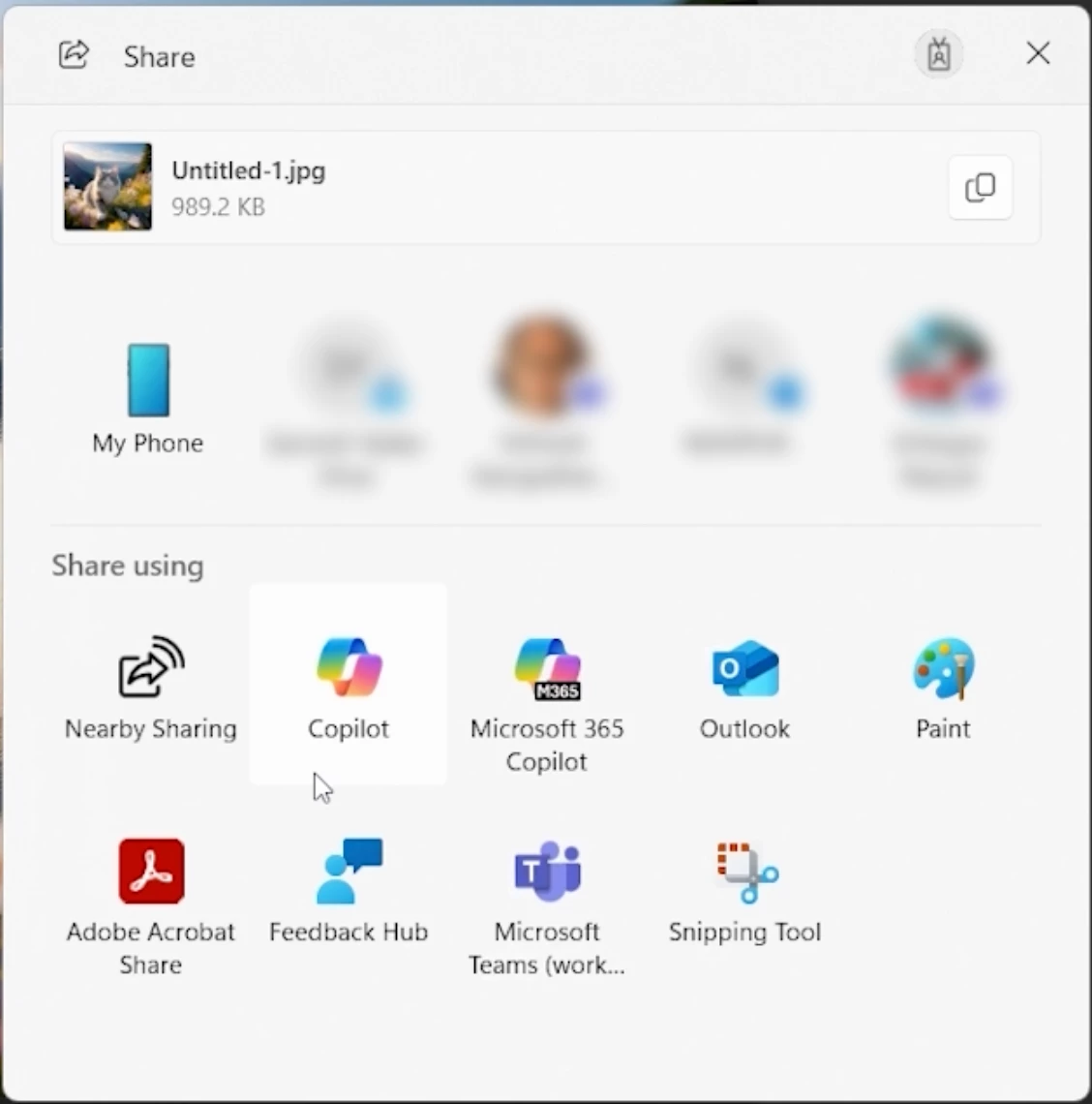Select the blurred contact with face photo
The image size is (1092, 1104).
(x=543, y=401)
